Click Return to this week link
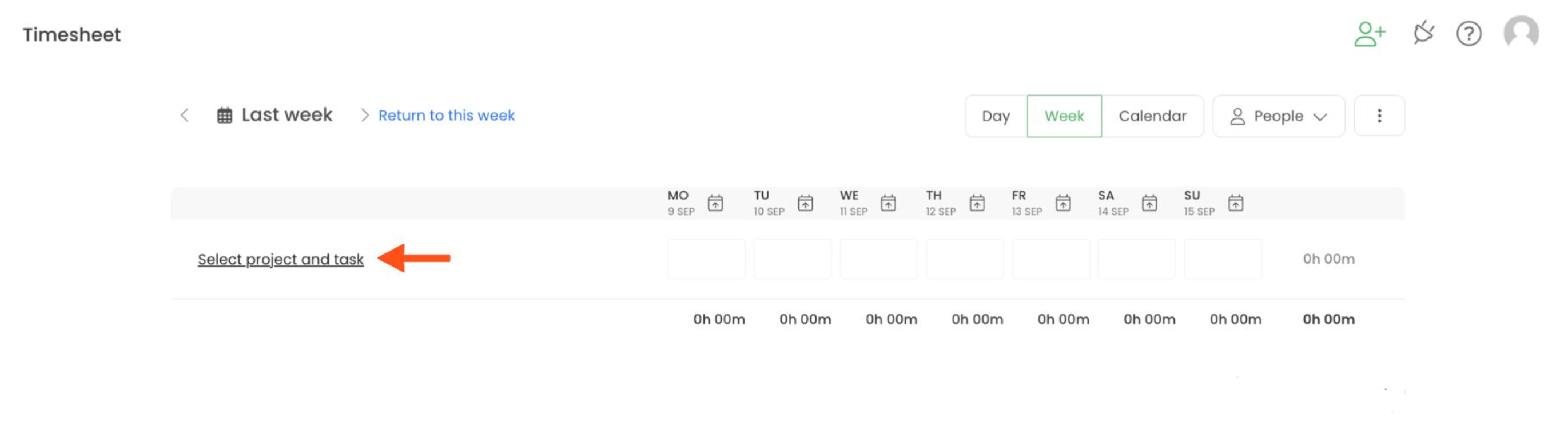Image resolution: width=1568 pixels, height=444 pixels. click(x=446, y=116)
